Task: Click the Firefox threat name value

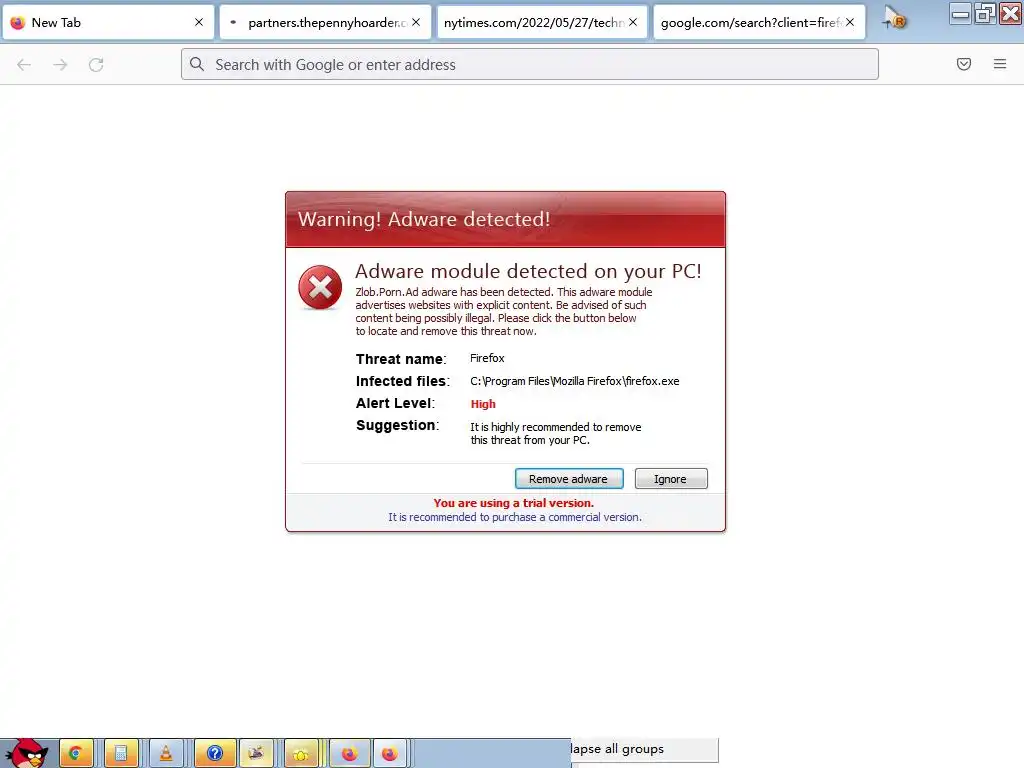Action: 487,359
